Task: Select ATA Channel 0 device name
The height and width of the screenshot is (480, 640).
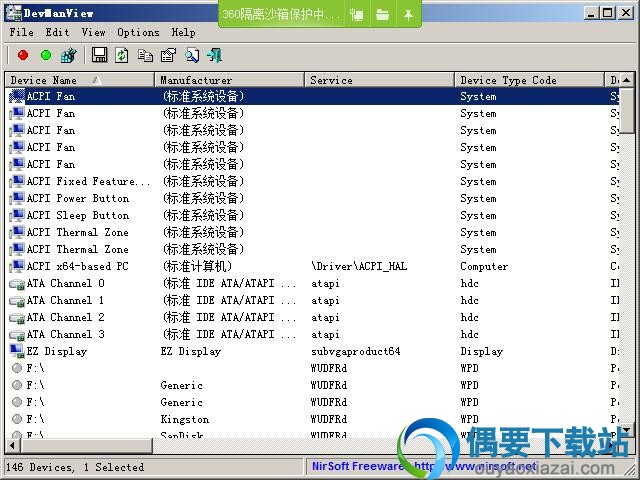Action: (x=65, y=284)
